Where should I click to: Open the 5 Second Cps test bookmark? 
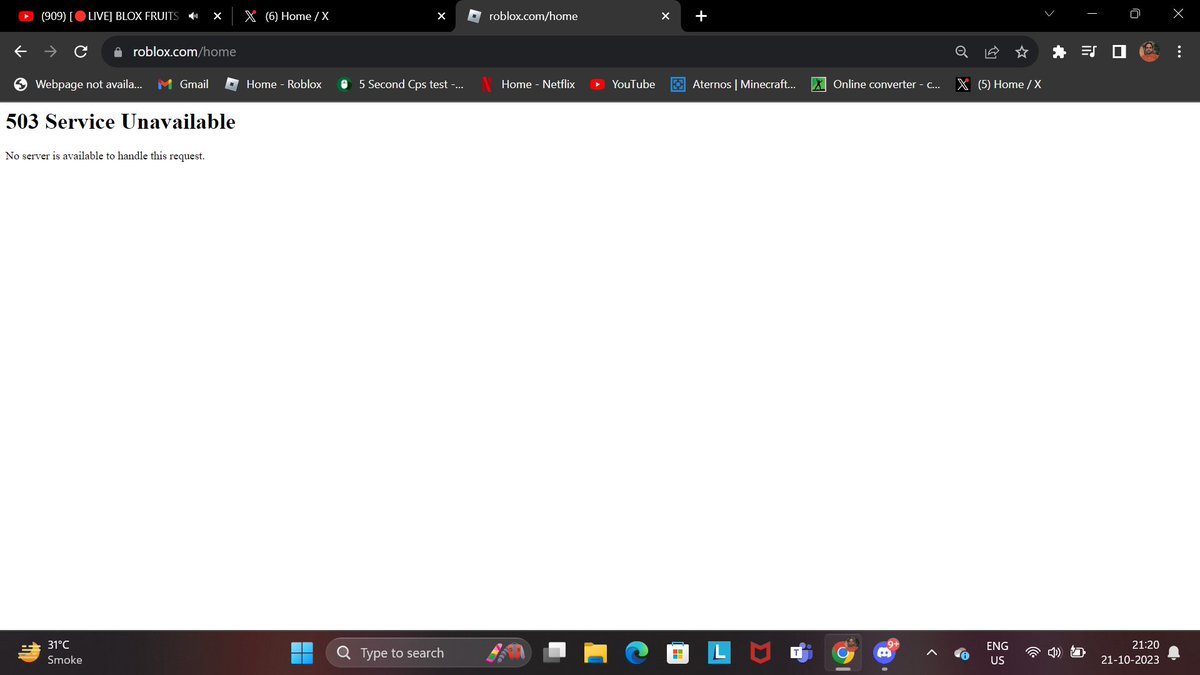(x=400, y=84)
